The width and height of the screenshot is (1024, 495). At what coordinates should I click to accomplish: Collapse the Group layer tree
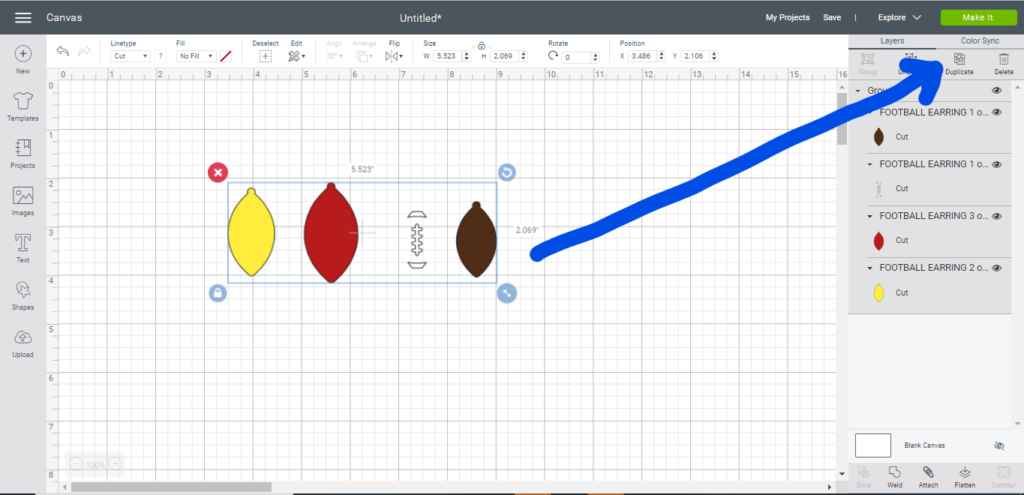[858, 91]
